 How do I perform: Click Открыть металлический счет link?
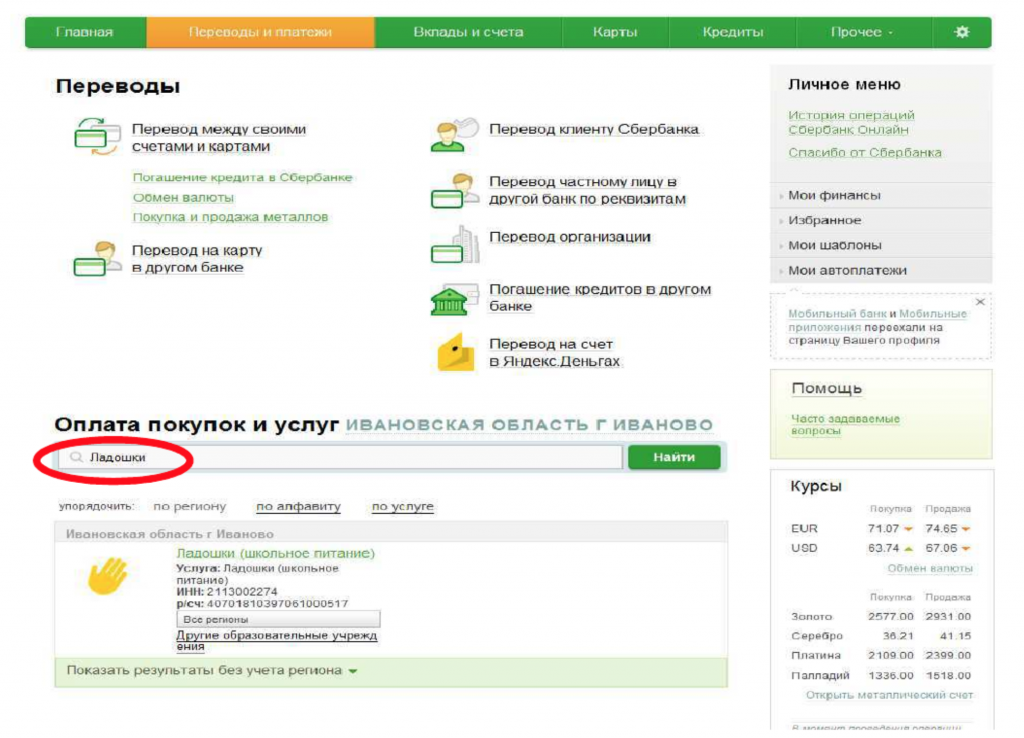[x=889, y=695]
